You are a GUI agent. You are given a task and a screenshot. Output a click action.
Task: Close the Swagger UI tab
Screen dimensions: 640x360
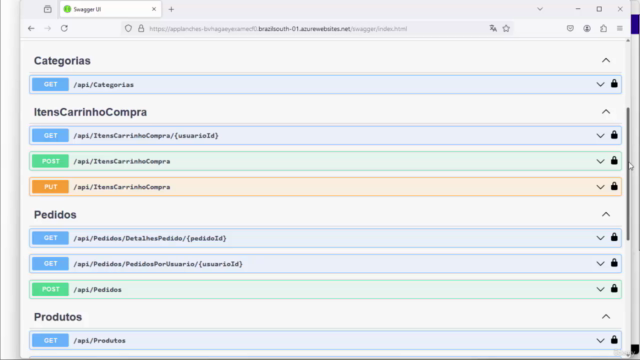pos(154,9)
